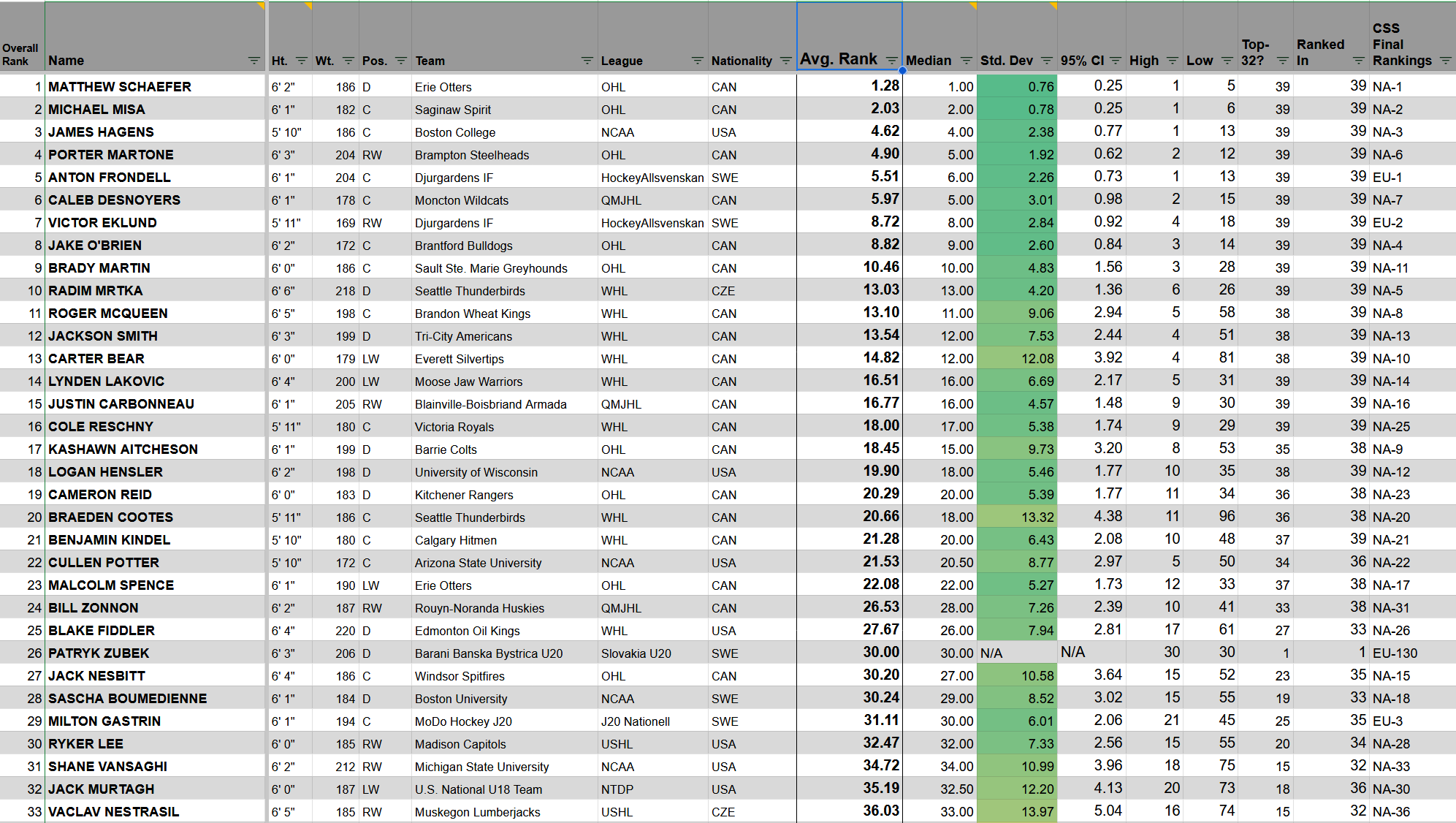The image size is (1456, 823).
Task: Open the High column filter menu
Action: [1172, 61]
